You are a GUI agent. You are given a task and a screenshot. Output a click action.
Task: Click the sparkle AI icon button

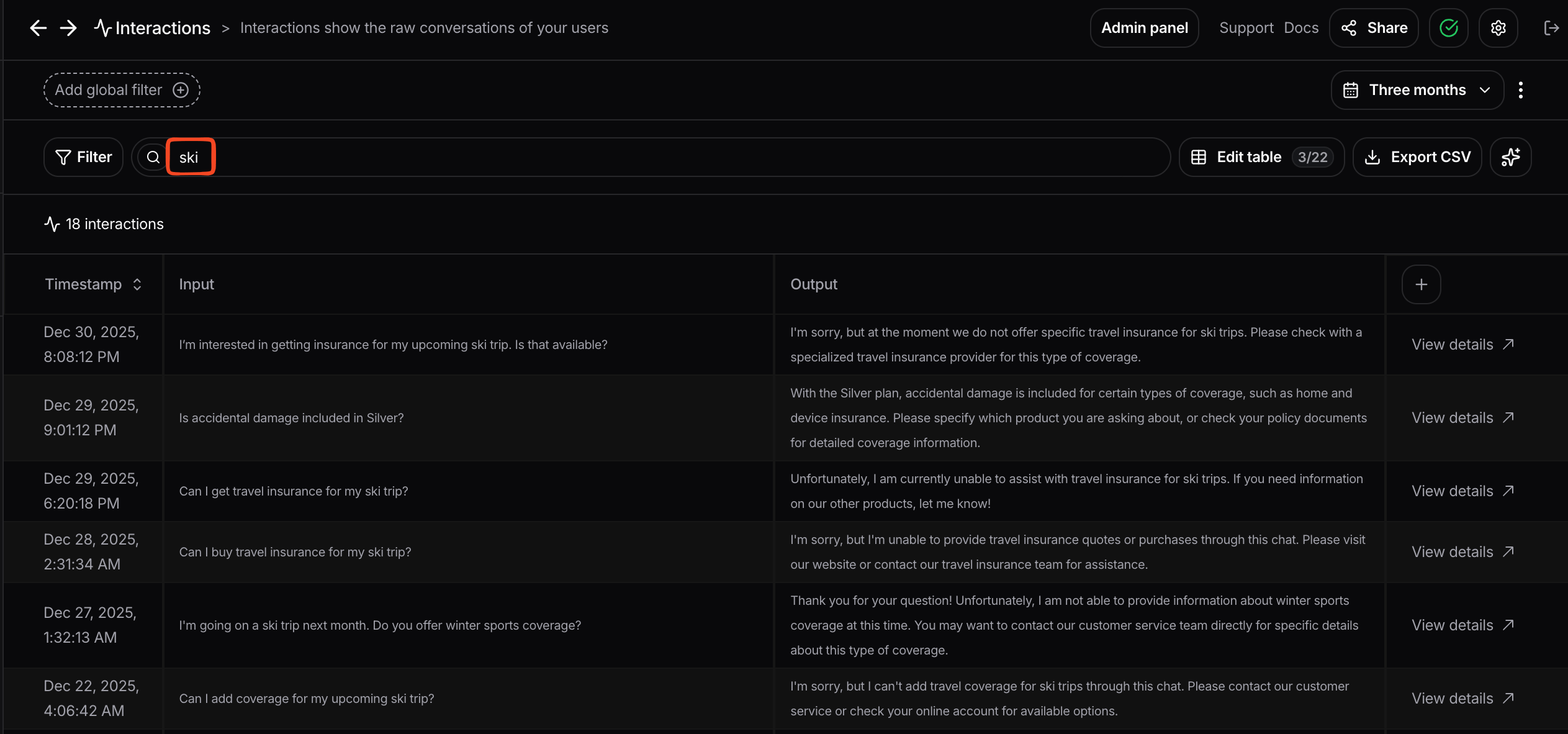point(1510,157)
